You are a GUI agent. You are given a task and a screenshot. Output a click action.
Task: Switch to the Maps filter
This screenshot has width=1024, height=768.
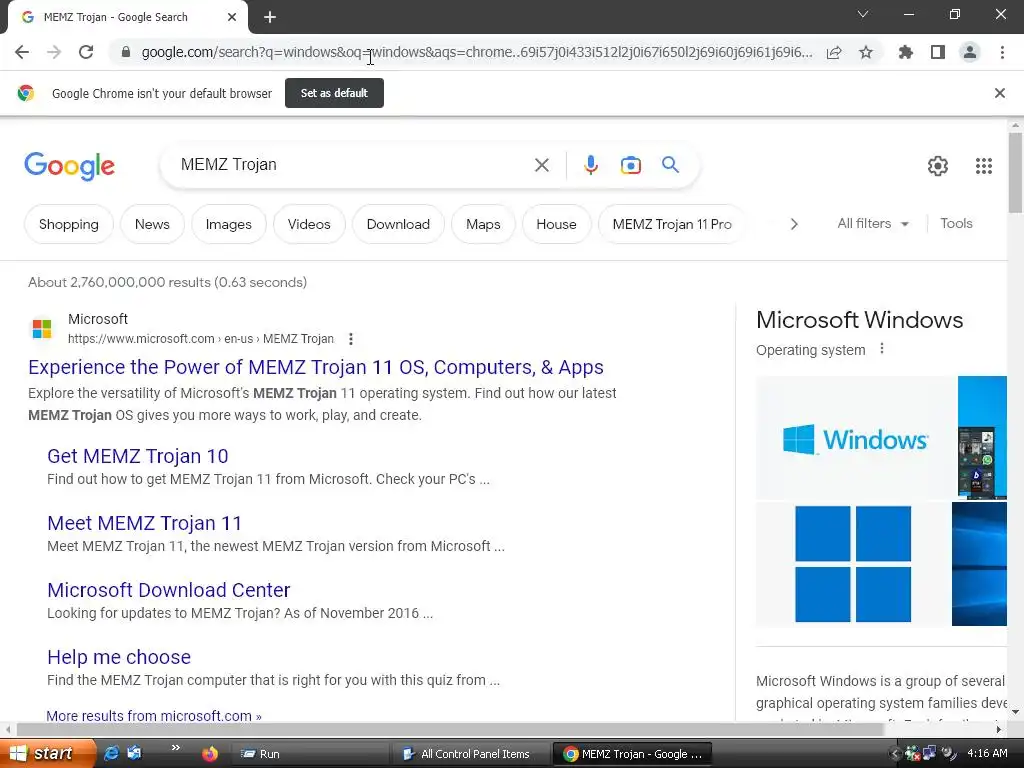(x=483, y=224)
